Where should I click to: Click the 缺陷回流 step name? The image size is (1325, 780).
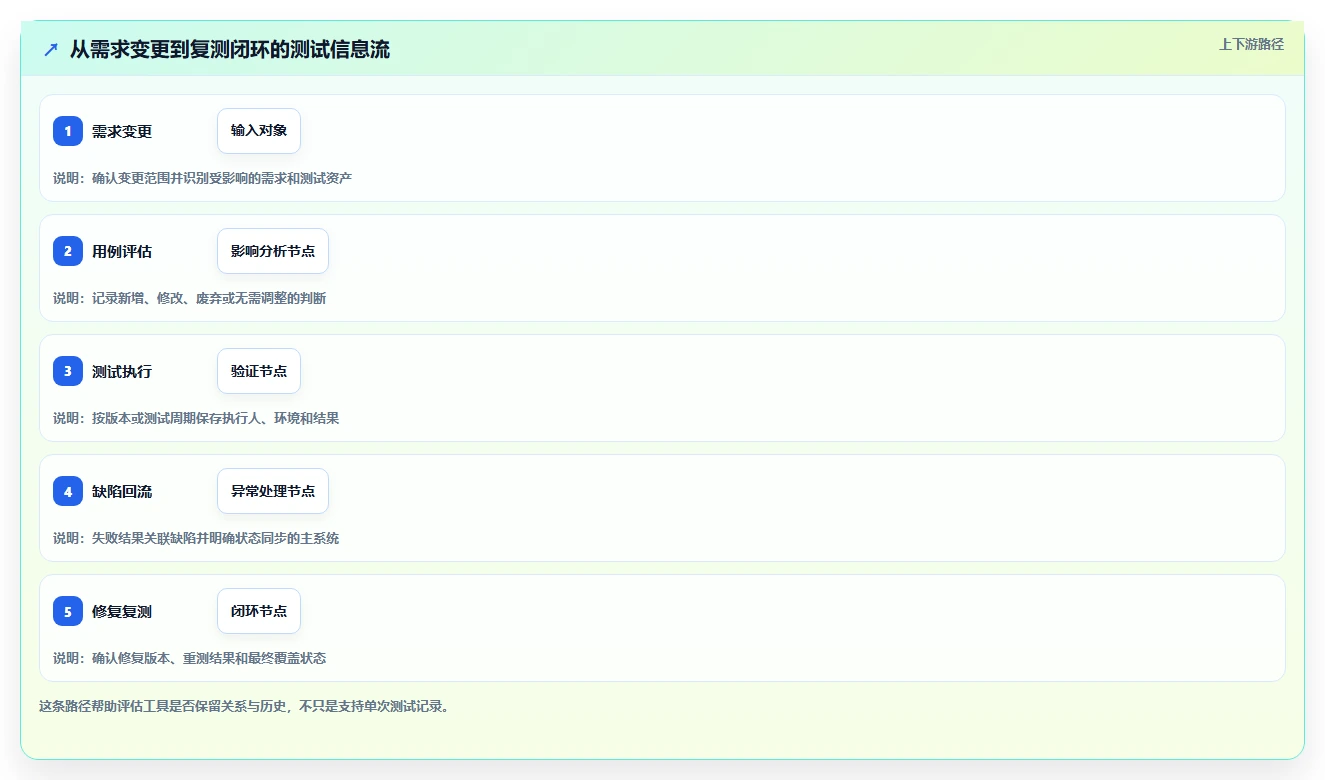[122, 492]
